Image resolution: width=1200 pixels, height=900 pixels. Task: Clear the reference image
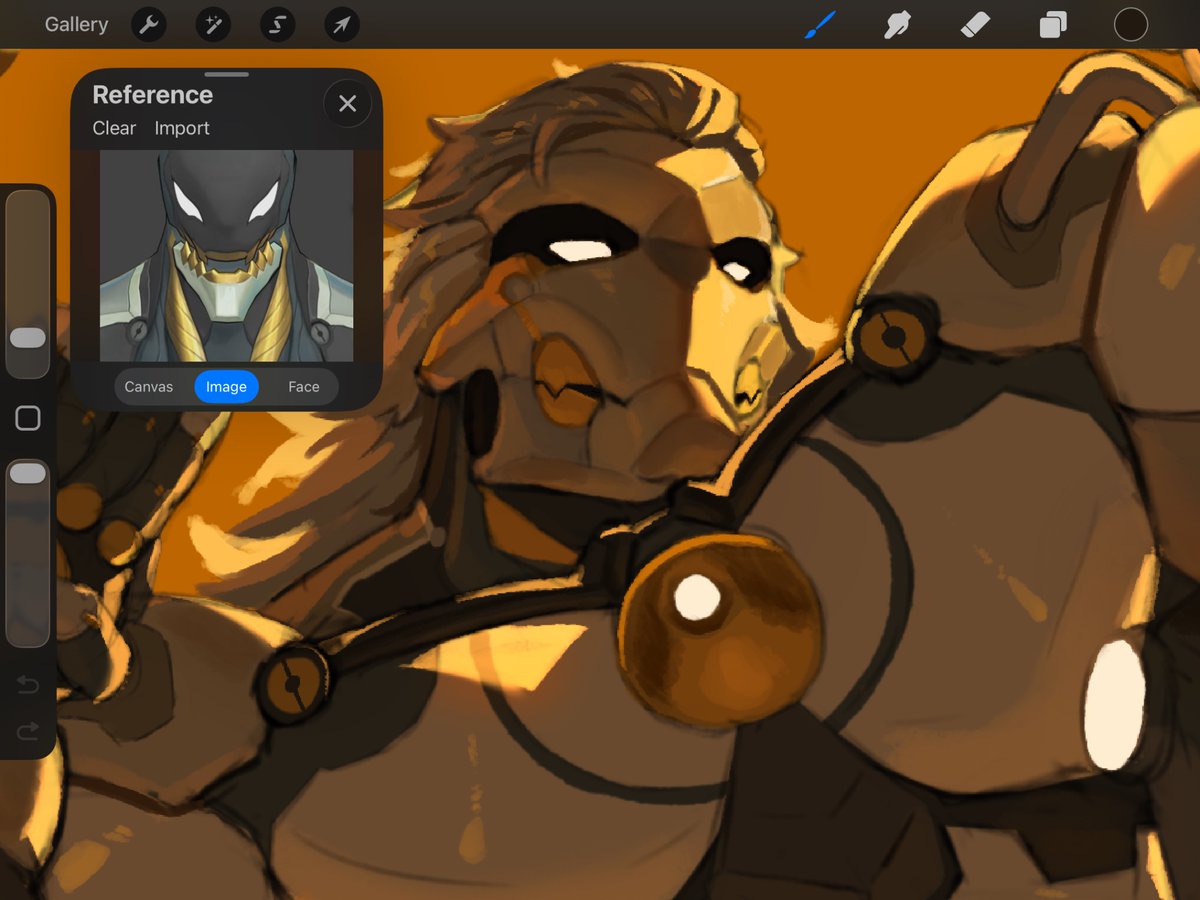(114, 128)
